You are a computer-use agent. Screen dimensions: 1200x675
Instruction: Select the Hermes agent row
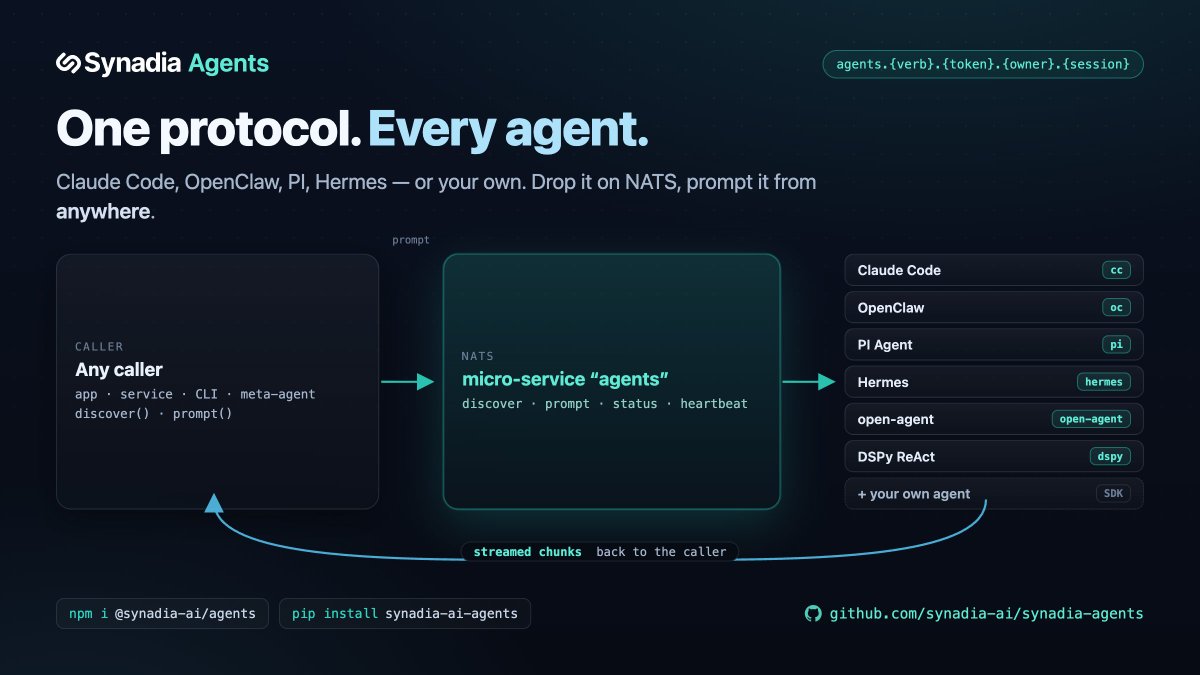click(994, 382)
